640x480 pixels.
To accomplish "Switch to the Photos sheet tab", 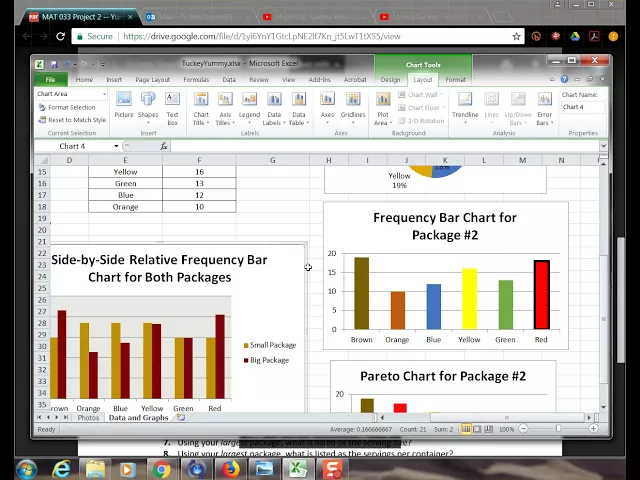I will click(x=88, y=418).
